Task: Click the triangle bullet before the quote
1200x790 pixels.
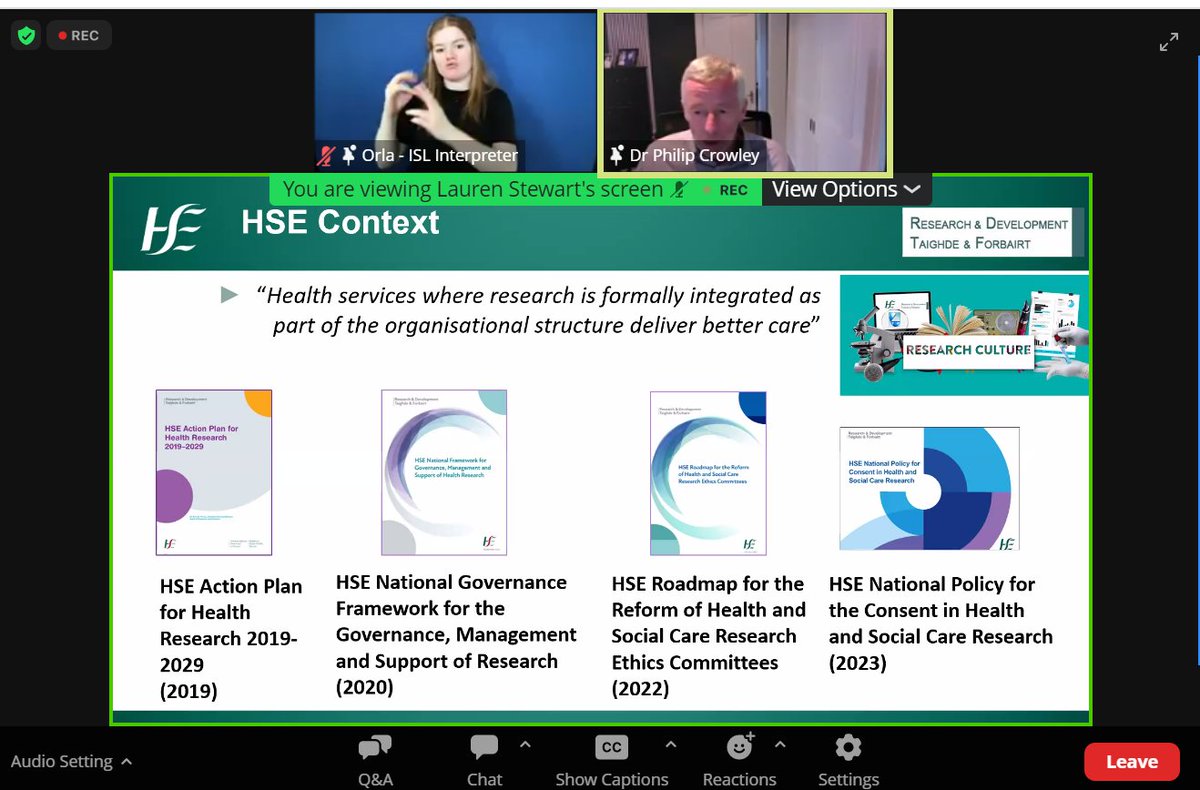Action: point(230,295)
